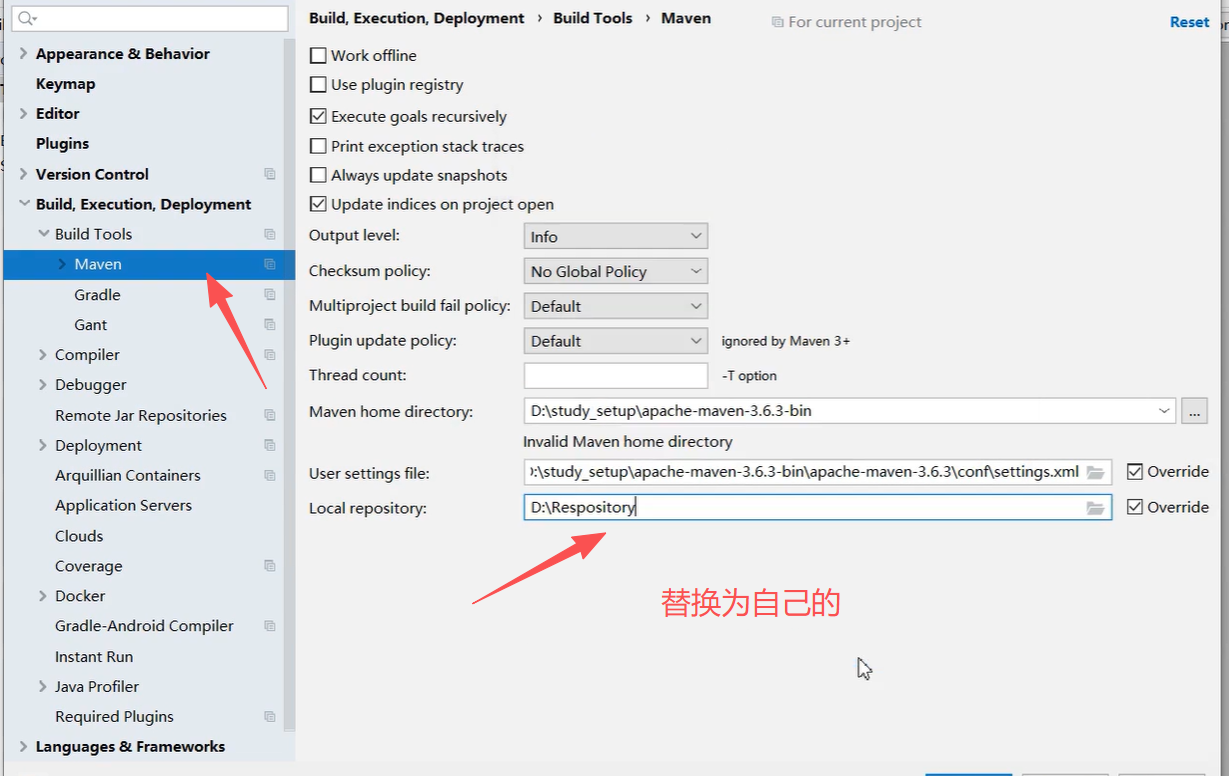Click project-level icon beside Required Plugins
The height and width of the screenshot is (776, 1229).
coord(270,717)
